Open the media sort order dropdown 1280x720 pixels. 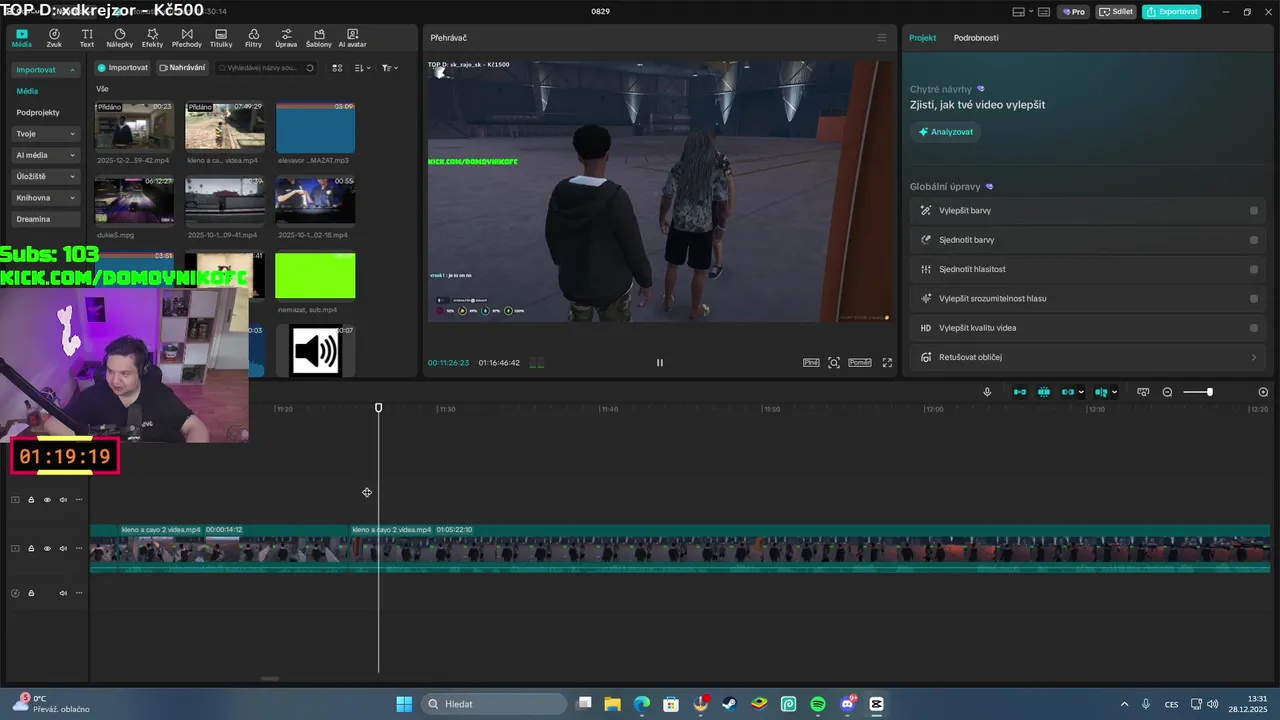point(363,68)
